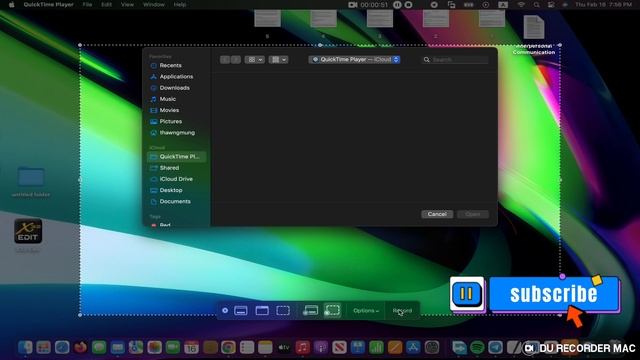640x360 pixels.
Task: Open the Edit menu
Action: 106,4
